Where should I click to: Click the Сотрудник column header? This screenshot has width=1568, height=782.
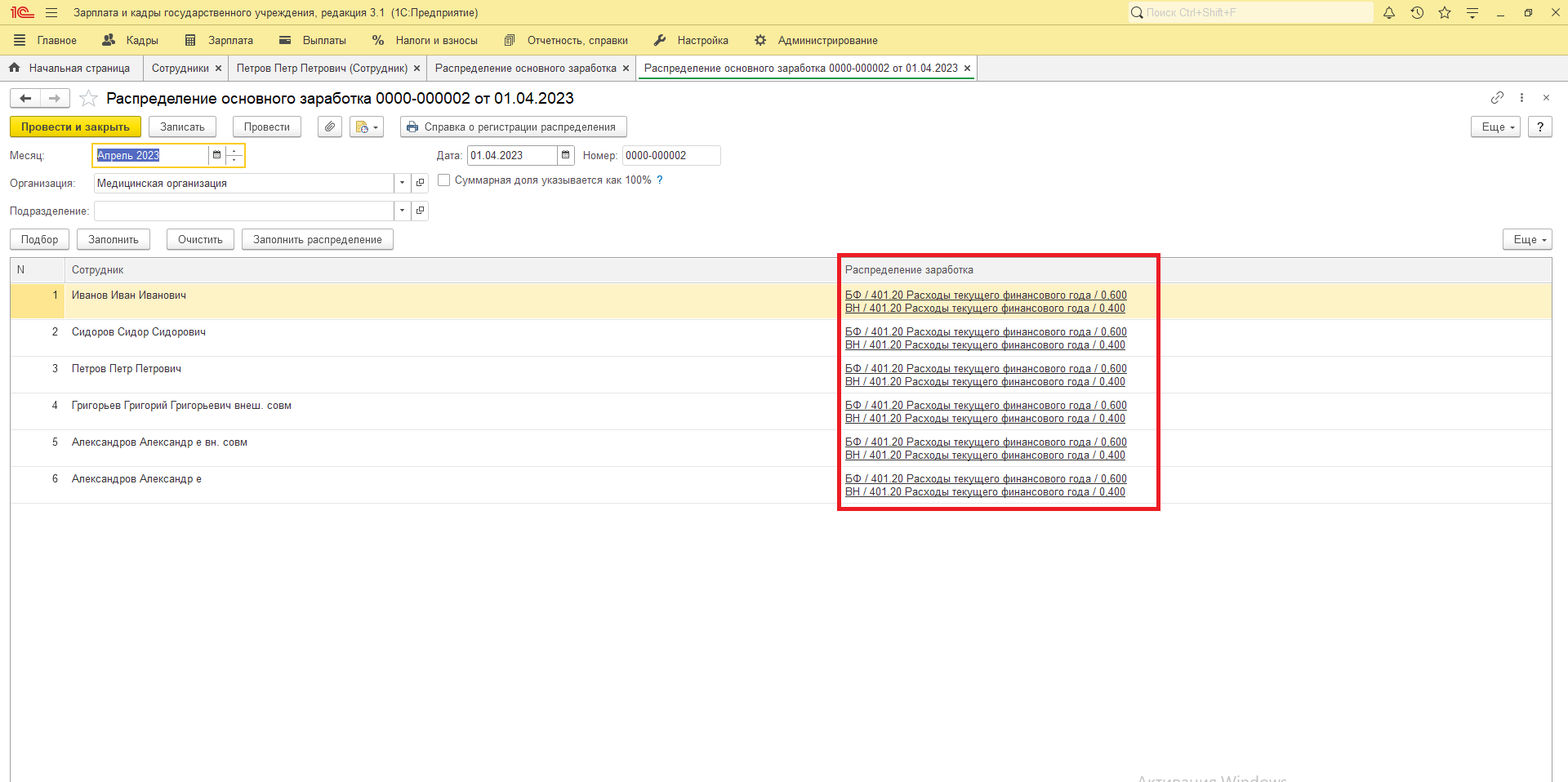(x=452, y=270)
